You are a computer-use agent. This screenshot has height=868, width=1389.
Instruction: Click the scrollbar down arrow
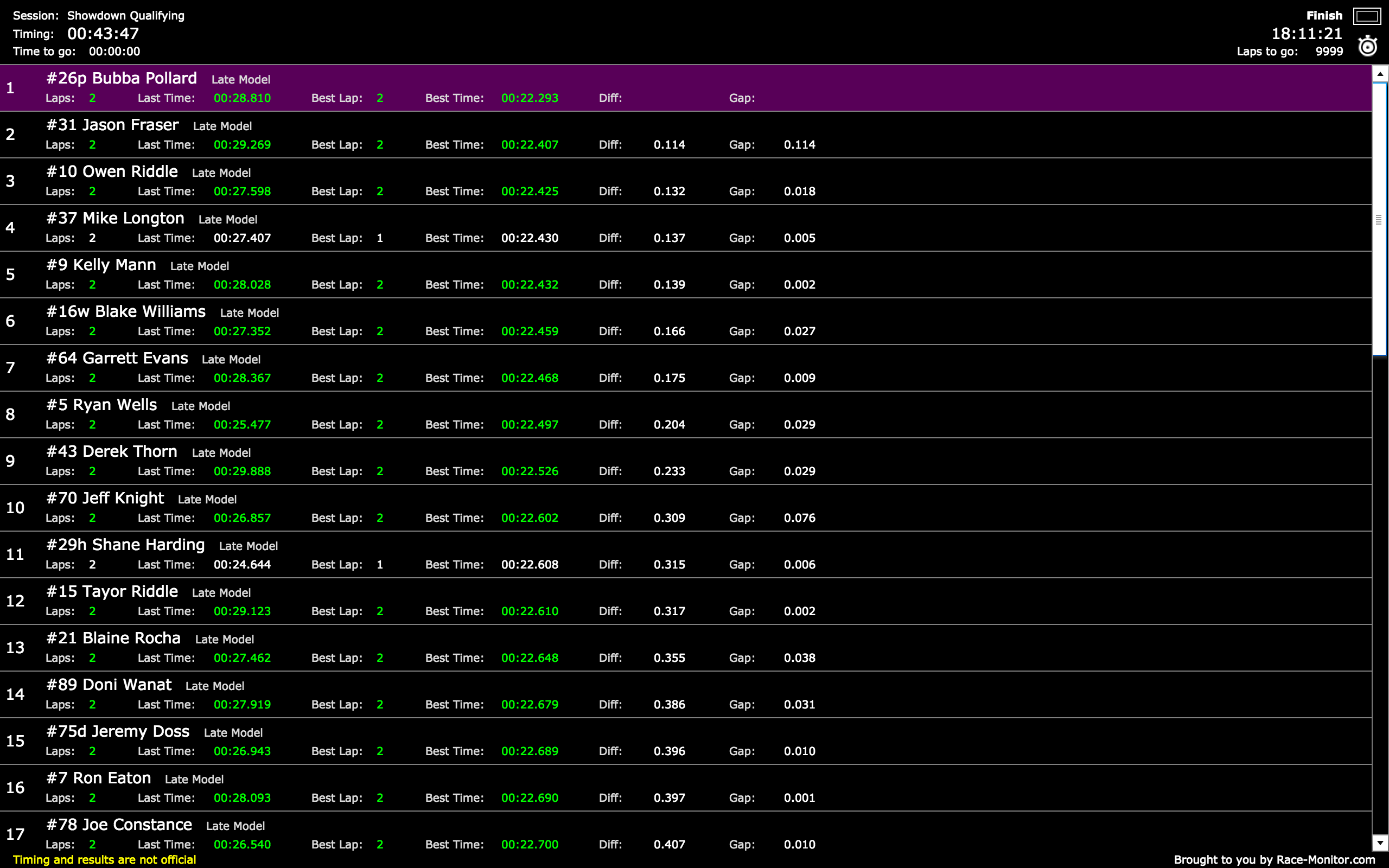1380,842
